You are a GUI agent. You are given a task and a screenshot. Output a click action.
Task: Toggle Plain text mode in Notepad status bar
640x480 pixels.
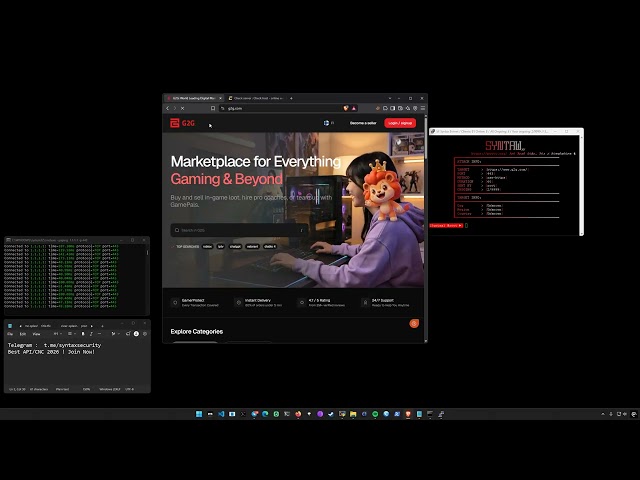(x=62, y=389)
